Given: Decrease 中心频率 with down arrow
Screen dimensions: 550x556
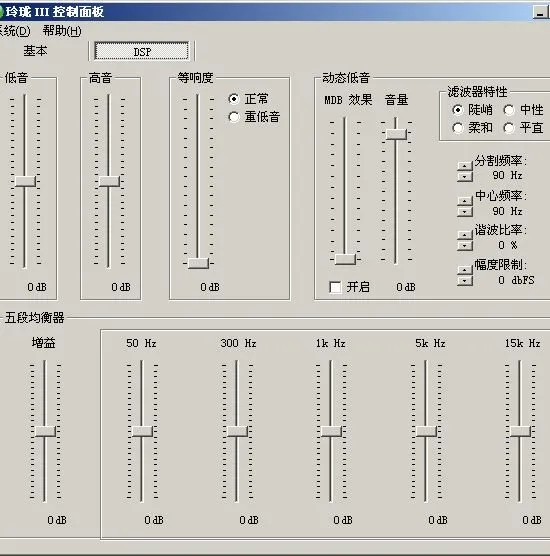Looking at the screenshot, I should point(465,212).
